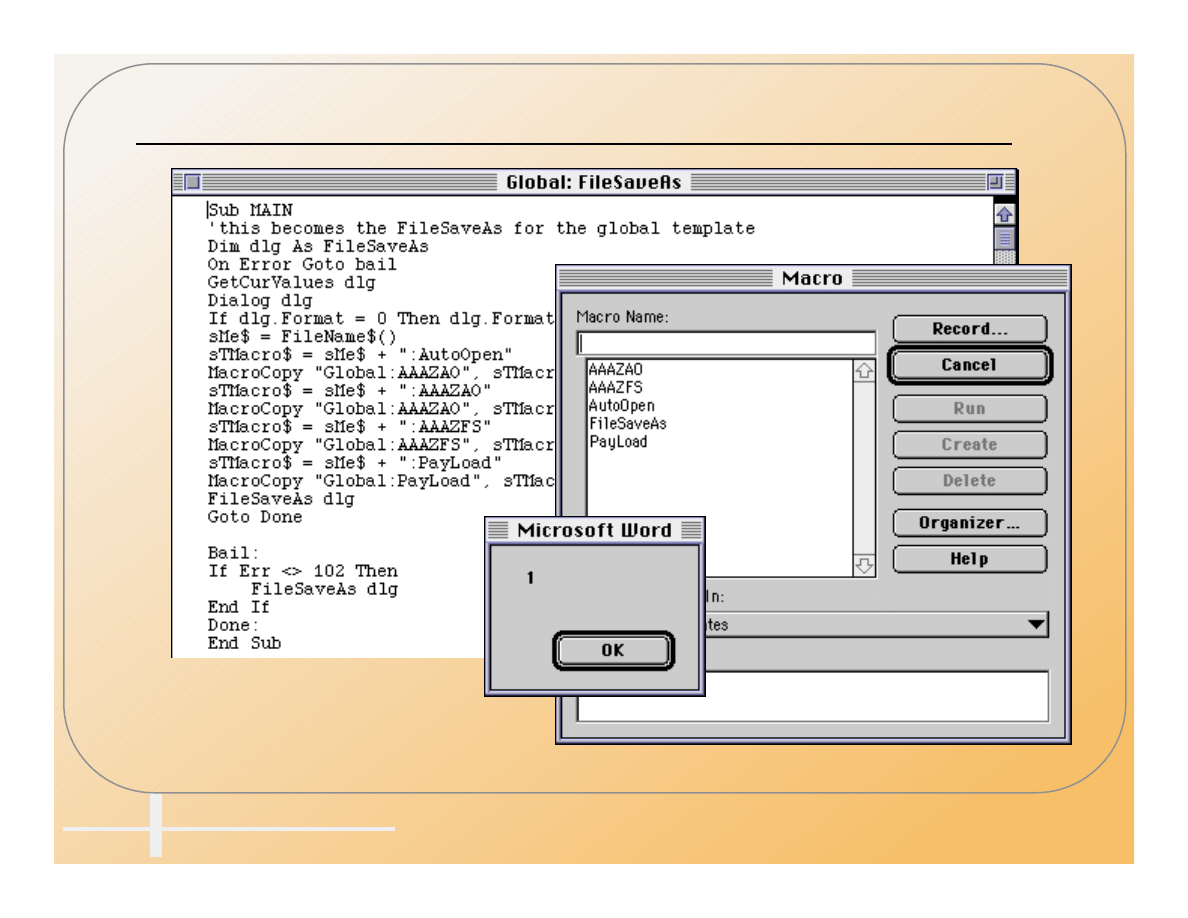Click the macro list scroll up arrow
1188x918 pixels.
[x=864, y=370]
